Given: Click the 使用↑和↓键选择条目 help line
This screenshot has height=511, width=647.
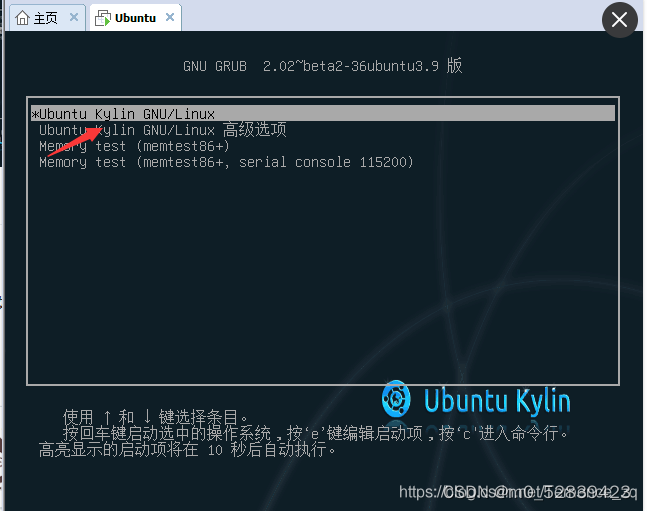Looking at the screenshot, I should (156, 417).
